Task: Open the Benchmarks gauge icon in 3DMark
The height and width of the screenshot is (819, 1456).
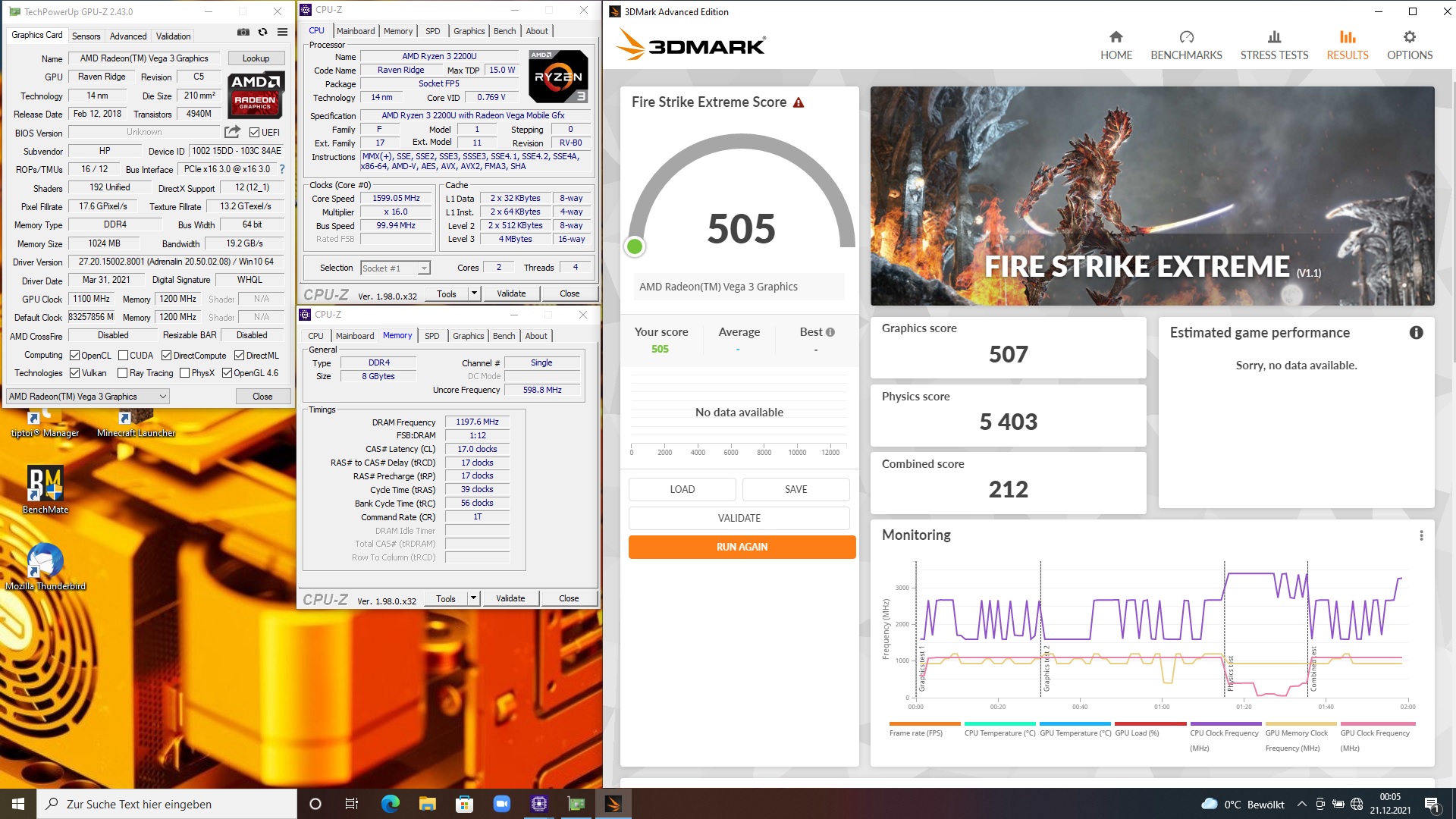Action: (1186, 36)
